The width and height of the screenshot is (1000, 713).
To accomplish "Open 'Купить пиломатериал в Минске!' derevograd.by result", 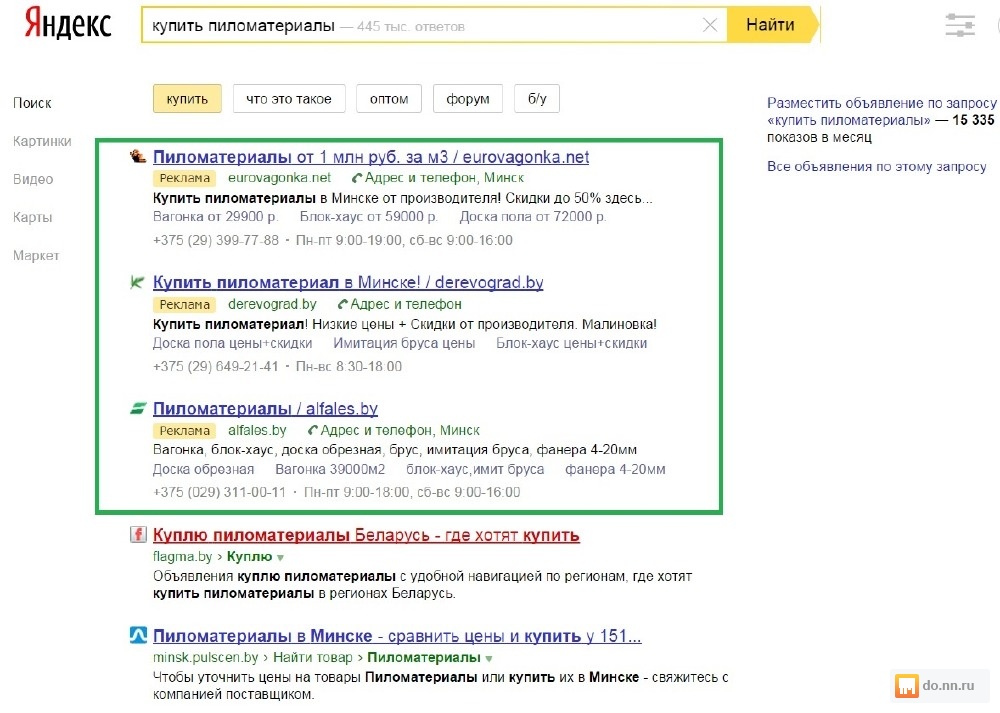I will [348, 283].
